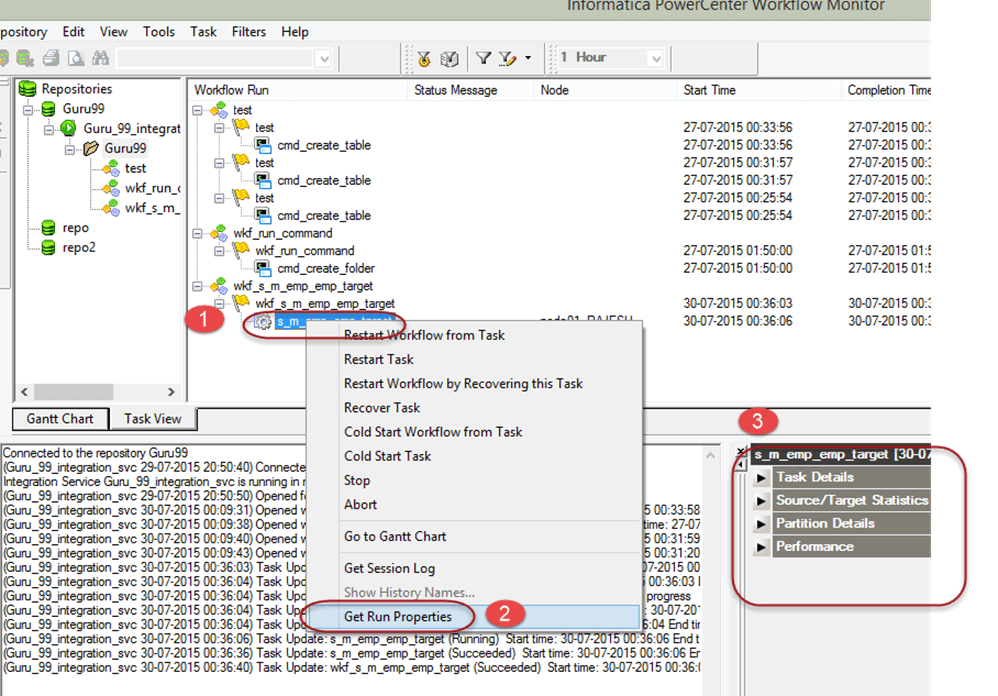Click the Guru_99 integration service green icon
This screenshot has height=696, width=998.
pos(68,128)
